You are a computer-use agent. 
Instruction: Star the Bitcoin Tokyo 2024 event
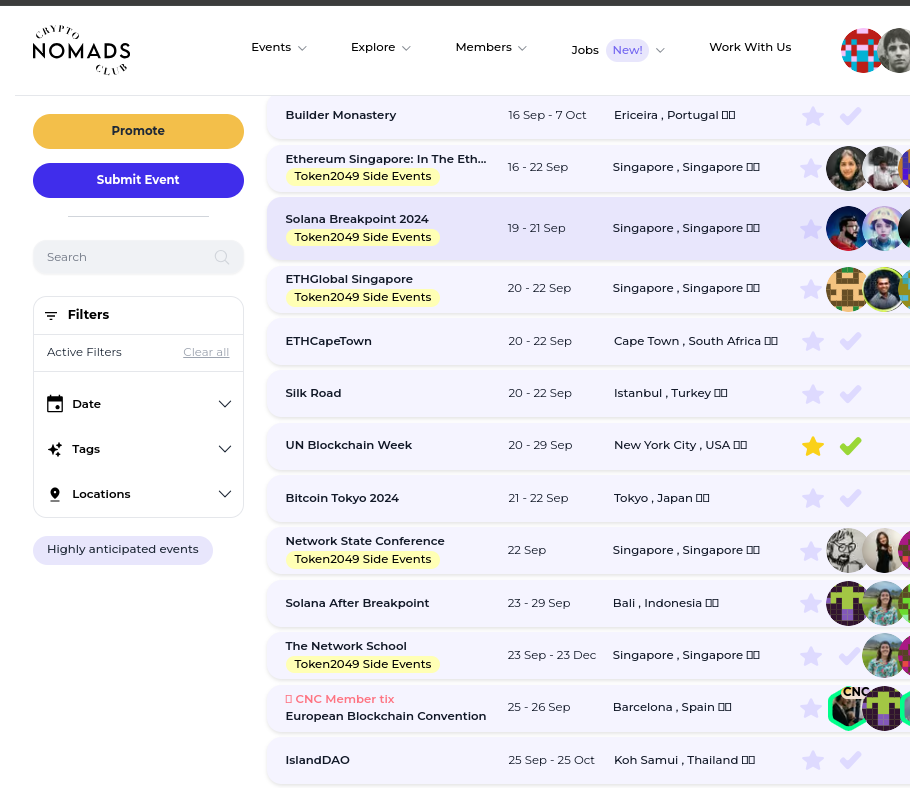(x=813, y=498)
